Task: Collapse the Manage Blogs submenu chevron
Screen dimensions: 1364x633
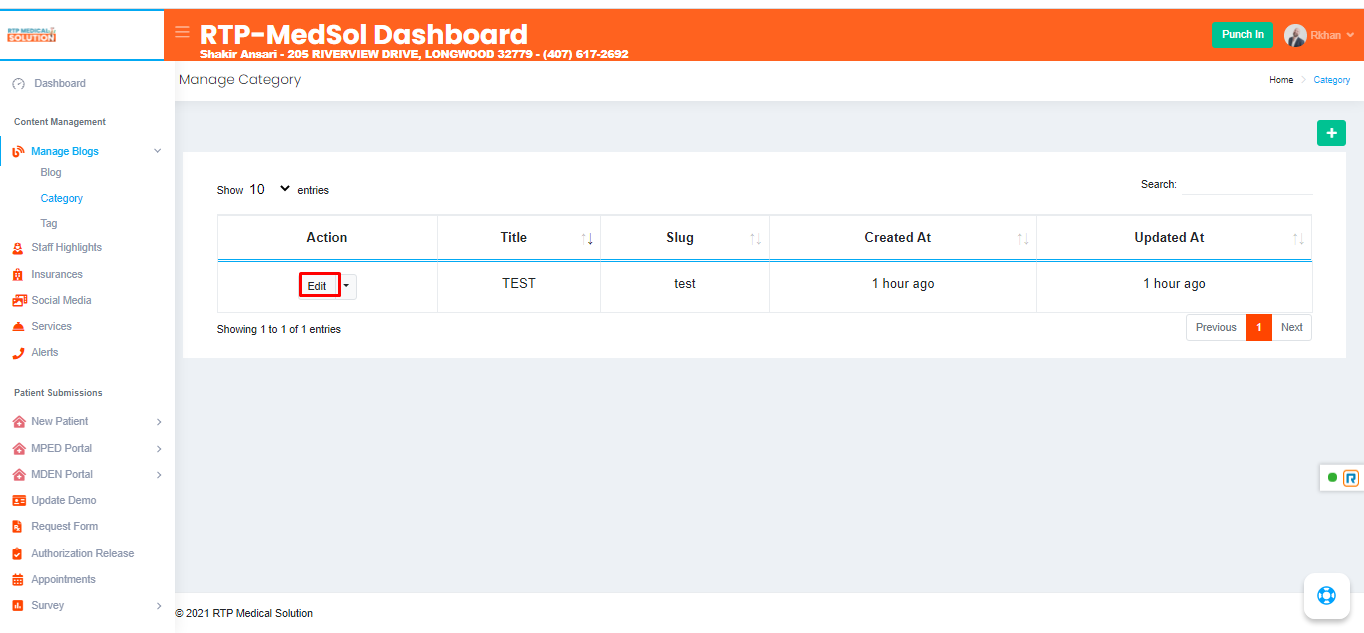Action: pyautogui.click(x=157, y=151)
